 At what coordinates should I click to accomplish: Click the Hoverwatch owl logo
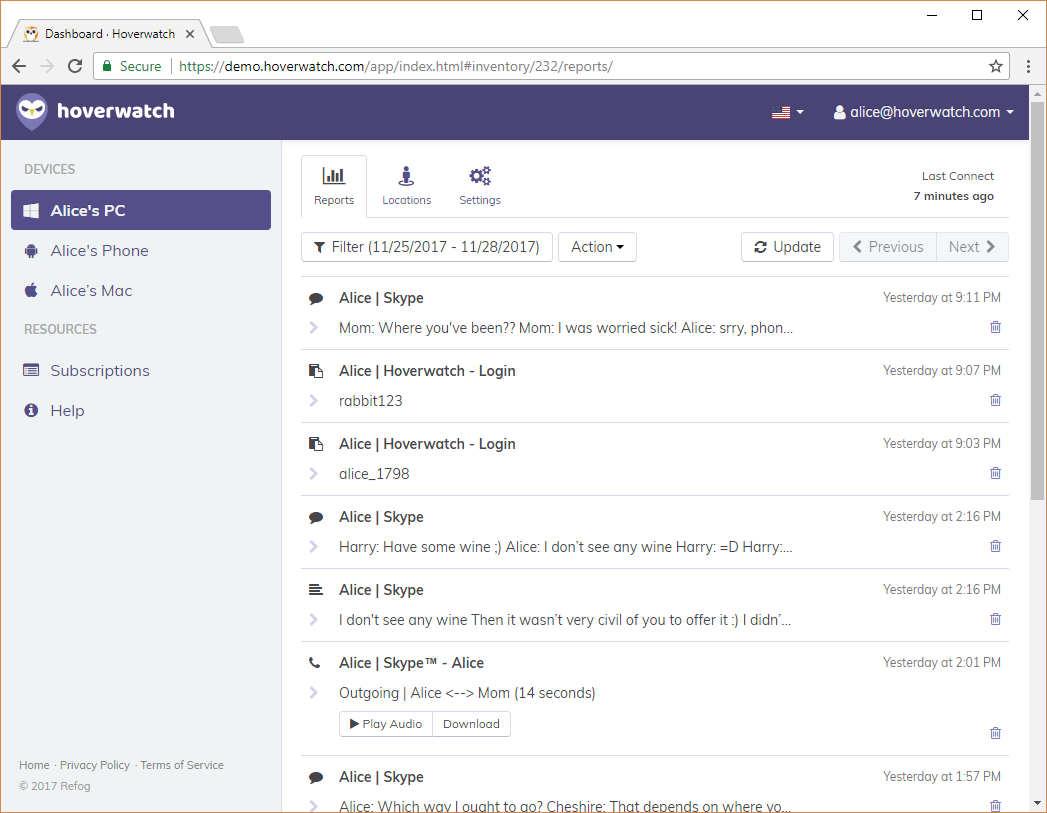pyautogui.click(x=32, y=111)
